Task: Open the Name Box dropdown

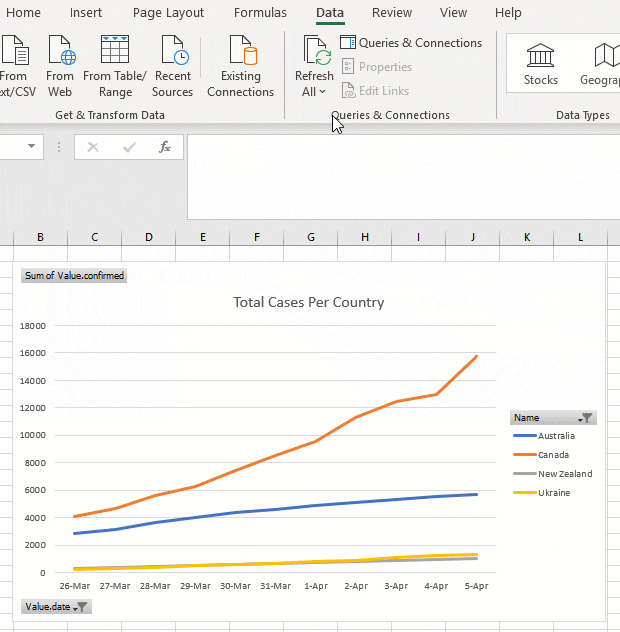Action: [31, 146]
